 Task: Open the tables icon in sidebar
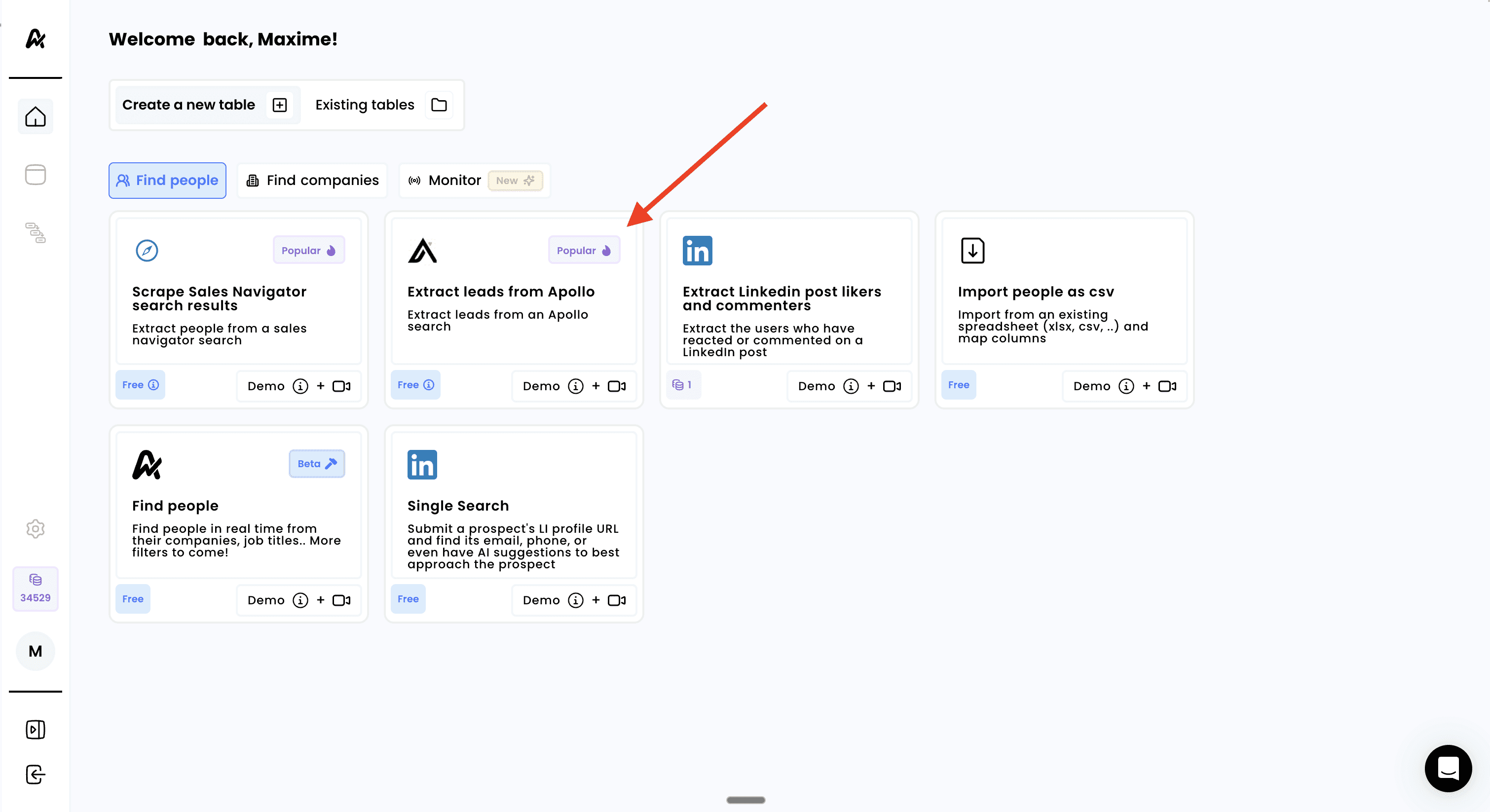(x=36, y=175)
